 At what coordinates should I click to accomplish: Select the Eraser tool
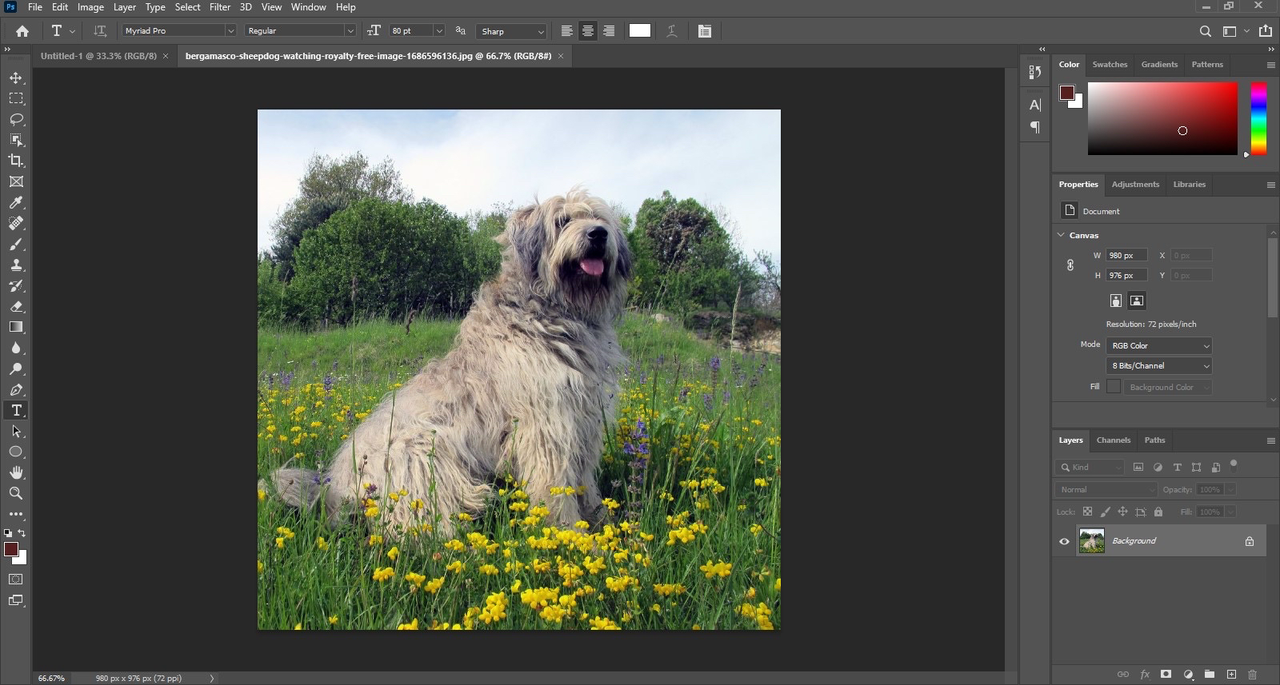pos(16,307)
